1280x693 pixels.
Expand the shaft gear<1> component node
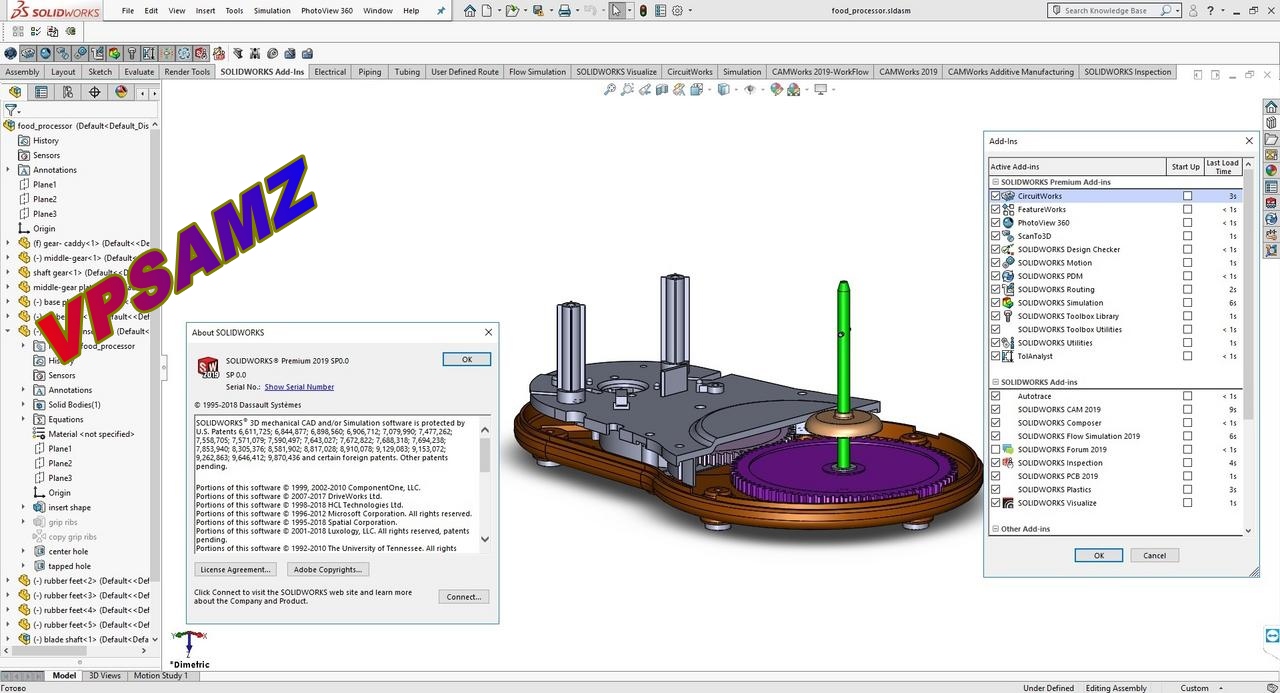tap(9, 272)
